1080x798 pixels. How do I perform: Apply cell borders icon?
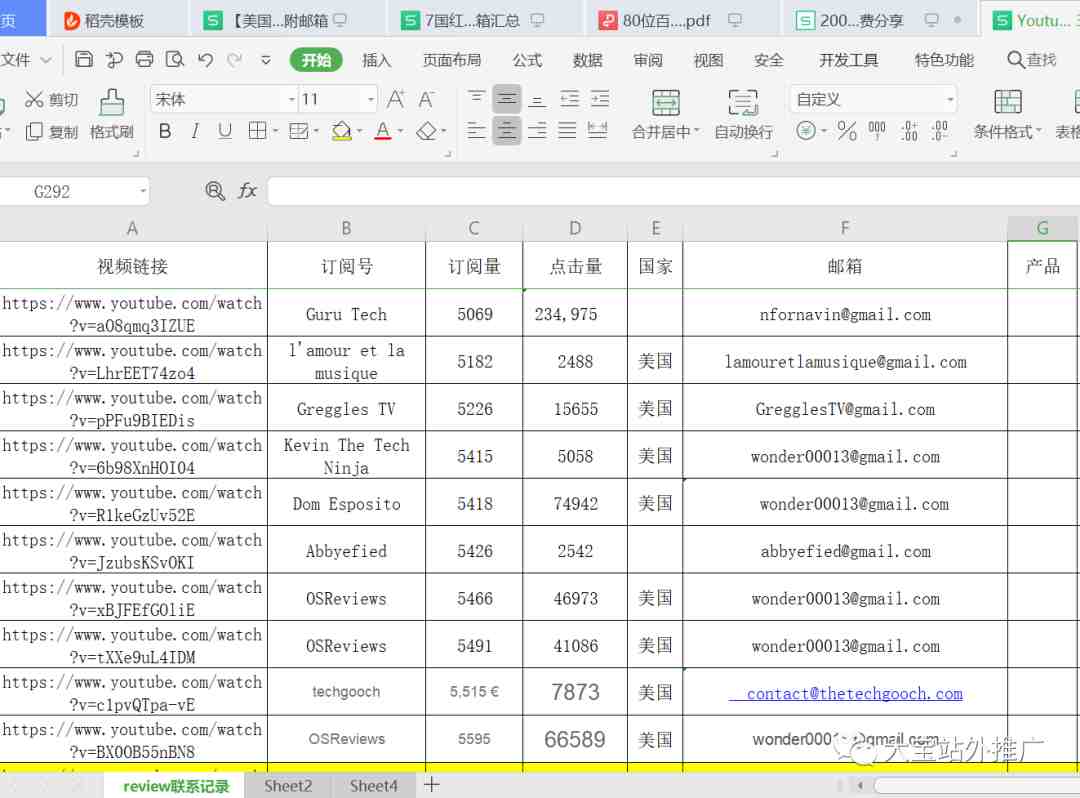click(x=257, y=130)
